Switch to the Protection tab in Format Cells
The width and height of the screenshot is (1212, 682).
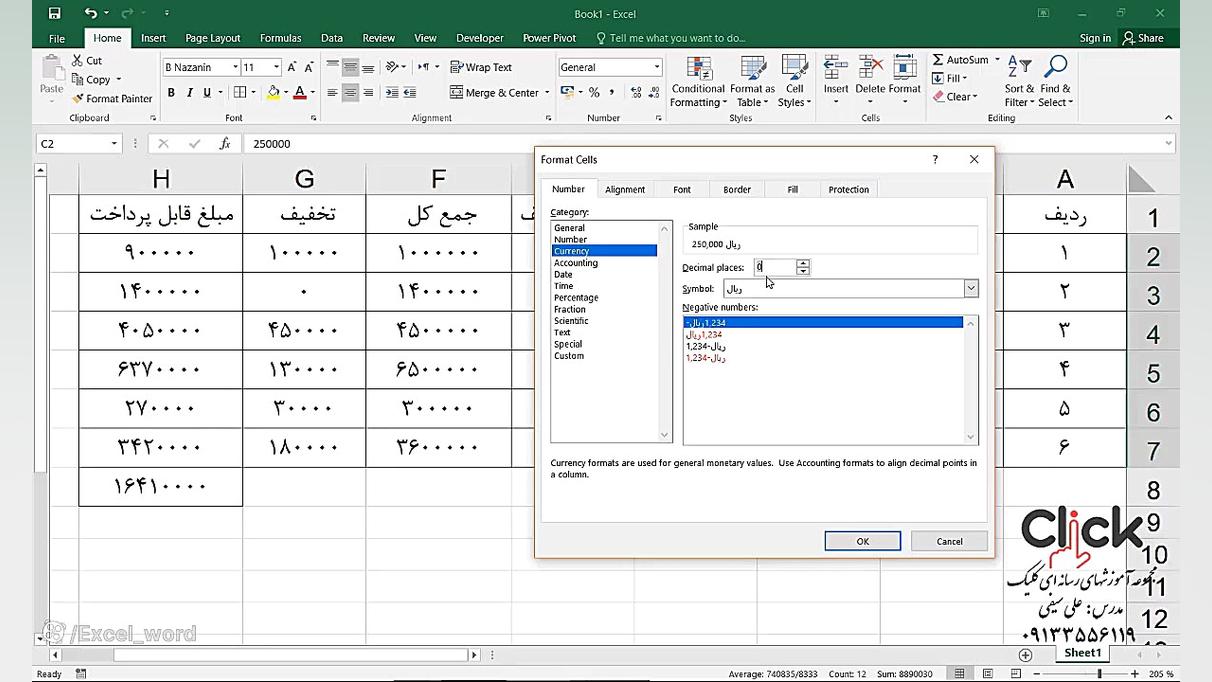click(848, 189)
